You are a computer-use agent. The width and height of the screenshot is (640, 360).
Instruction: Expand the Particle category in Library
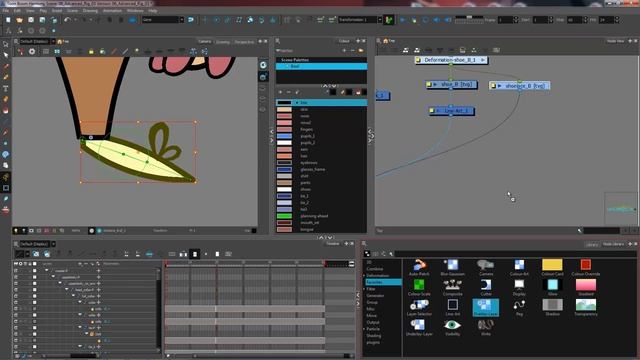(364, 329)
